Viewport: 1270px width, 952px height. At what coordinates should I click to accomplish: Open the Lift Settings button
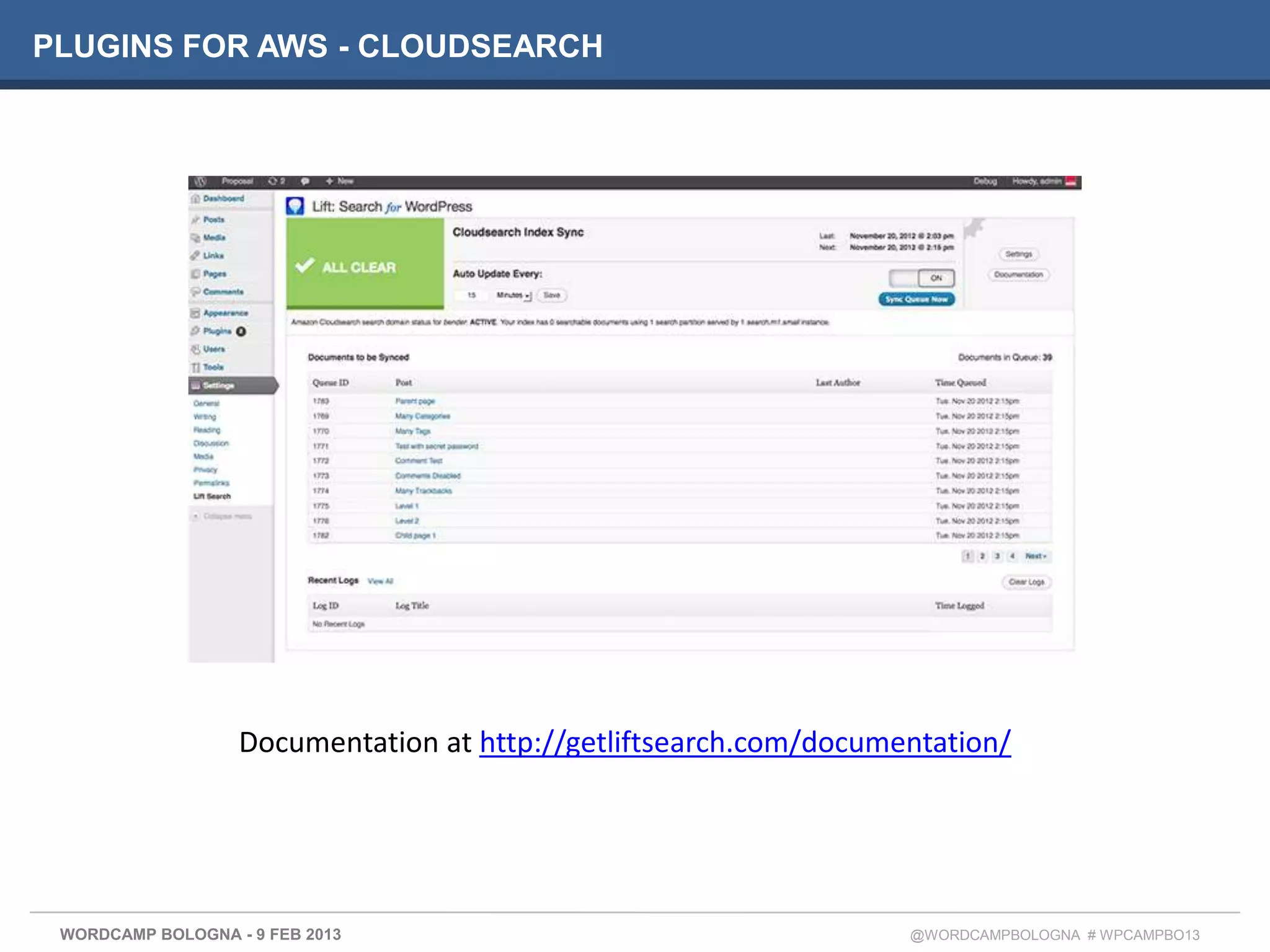(x=1019, y=255)
